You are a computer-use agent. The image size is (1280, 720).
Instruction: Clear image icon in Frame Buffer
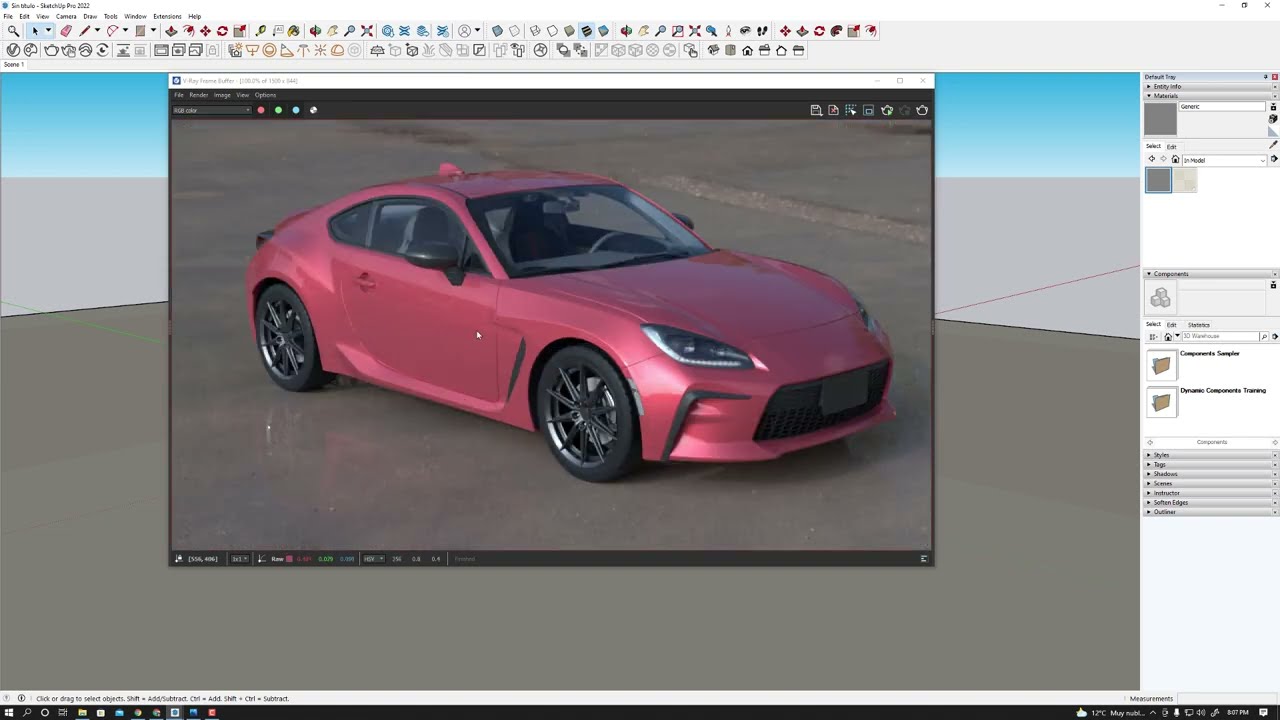[833, 110]
